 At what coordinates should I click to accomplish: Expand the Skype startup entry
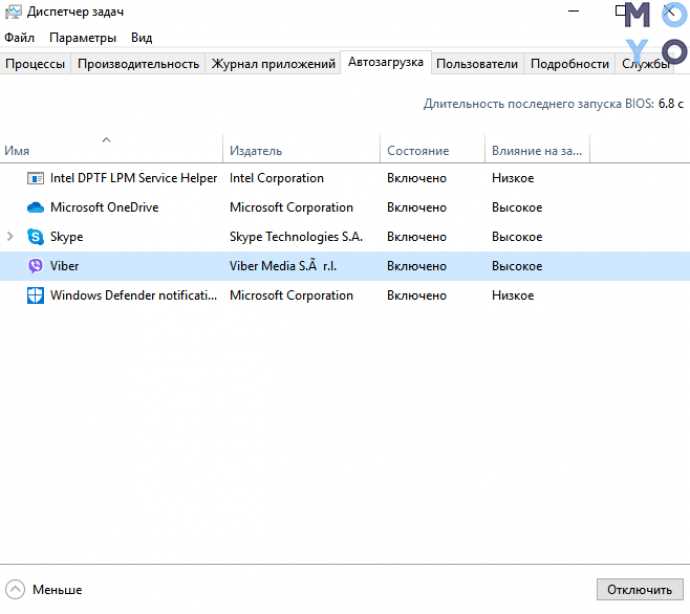click(10, 237)
